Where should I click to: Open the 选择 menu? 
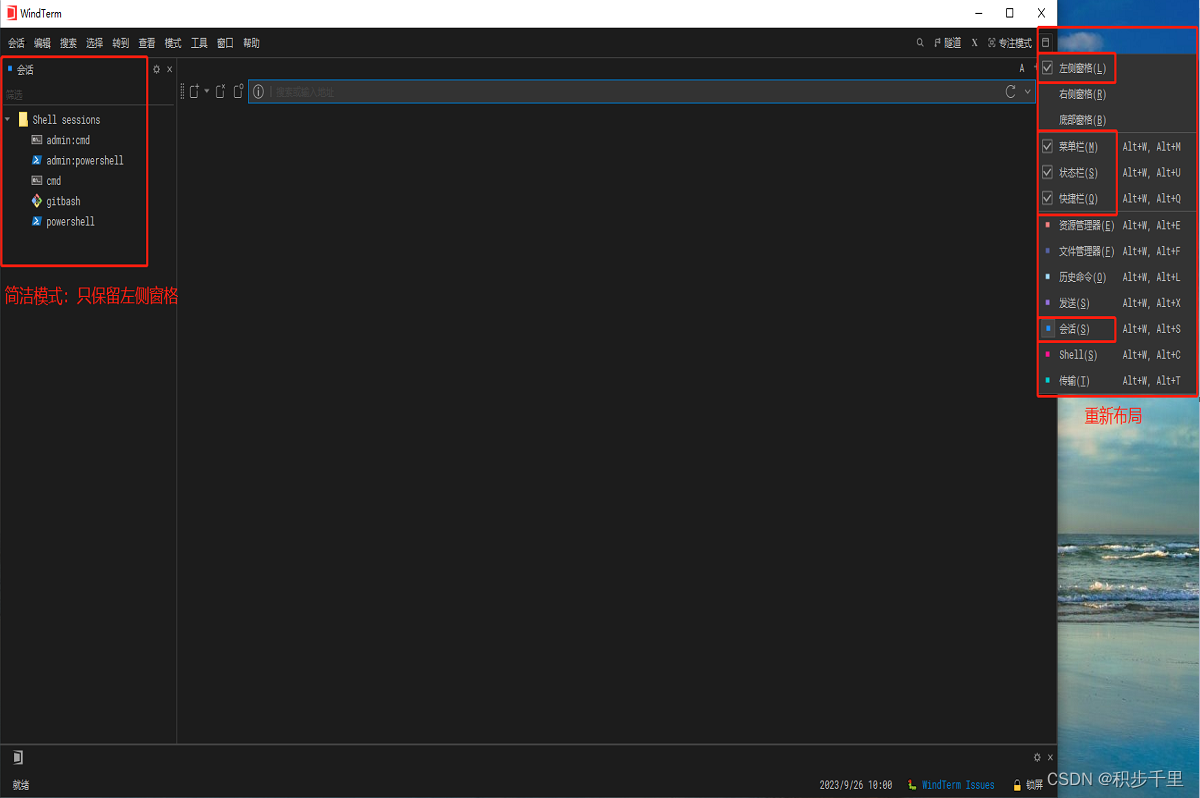pyautogui.click(x=94, y=43)
